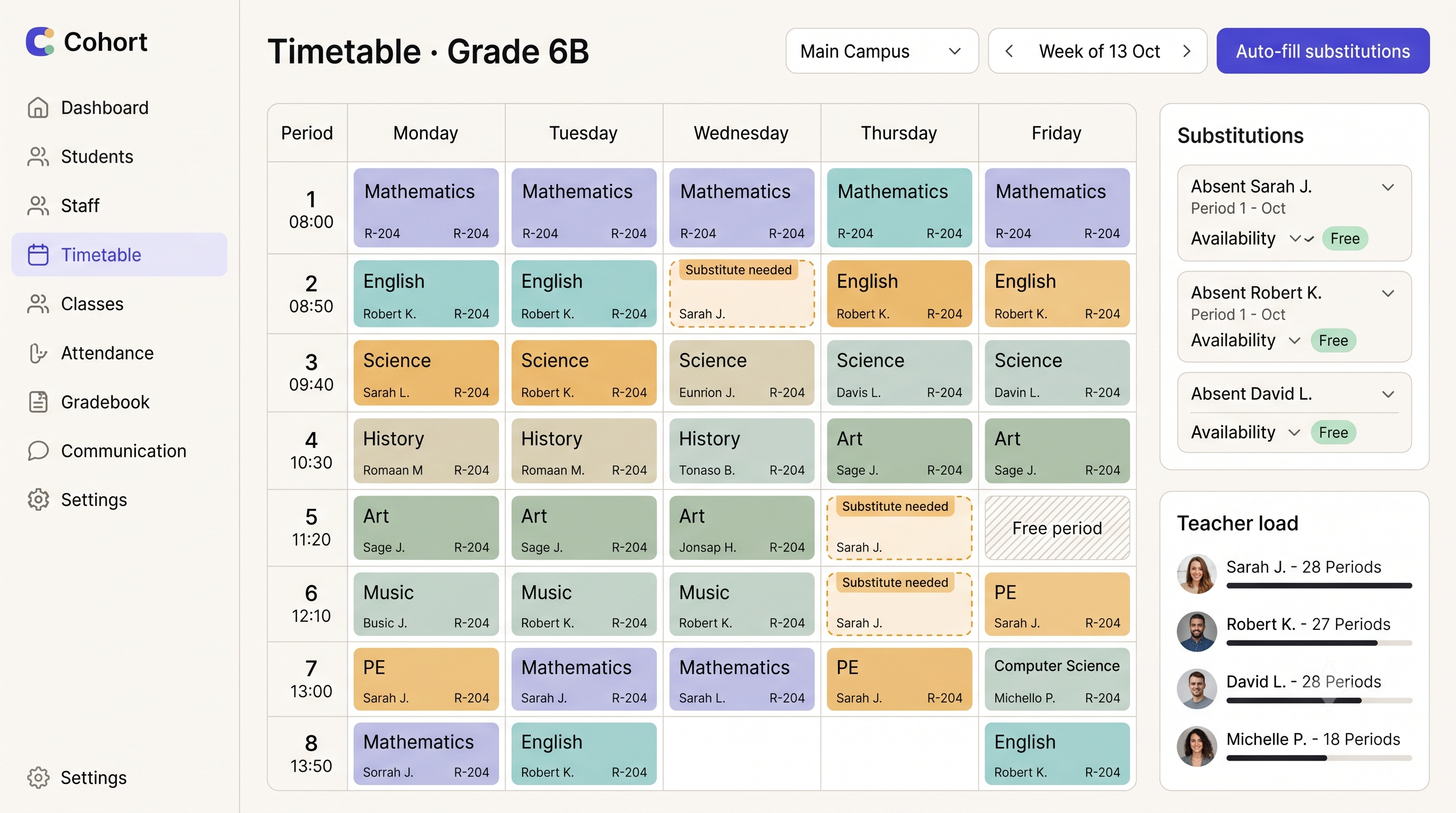This screenshot has width=1456, height=813.
Task: Select Friday Computer Science class block
Action: (x=1057, y=679)
